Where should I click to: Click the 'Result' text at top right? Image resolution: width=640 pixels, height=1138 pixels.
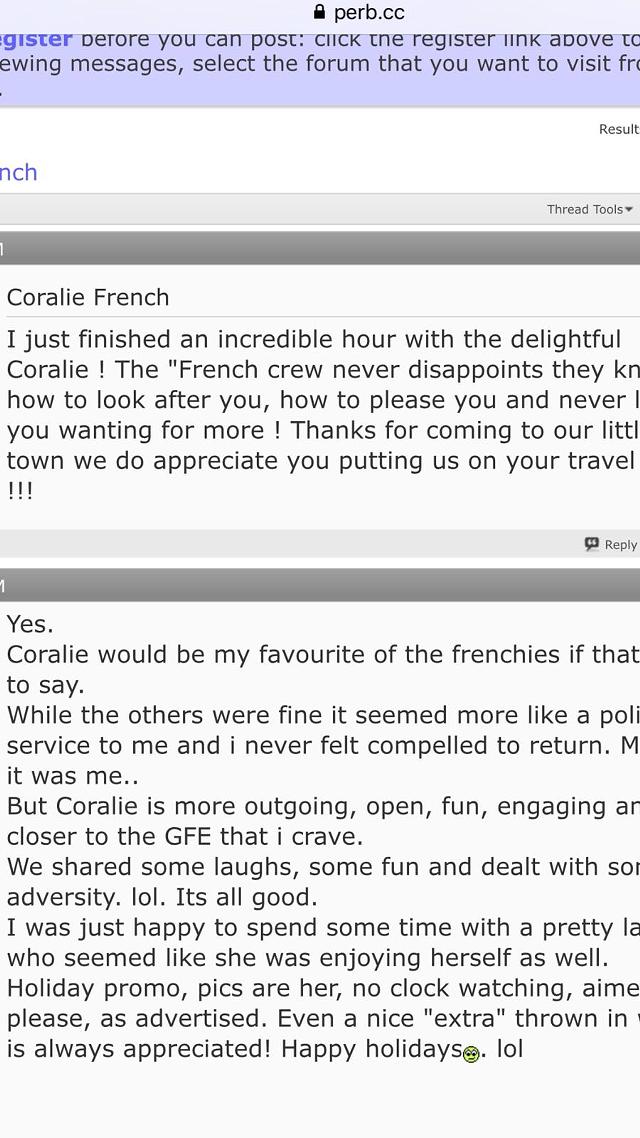619,129
